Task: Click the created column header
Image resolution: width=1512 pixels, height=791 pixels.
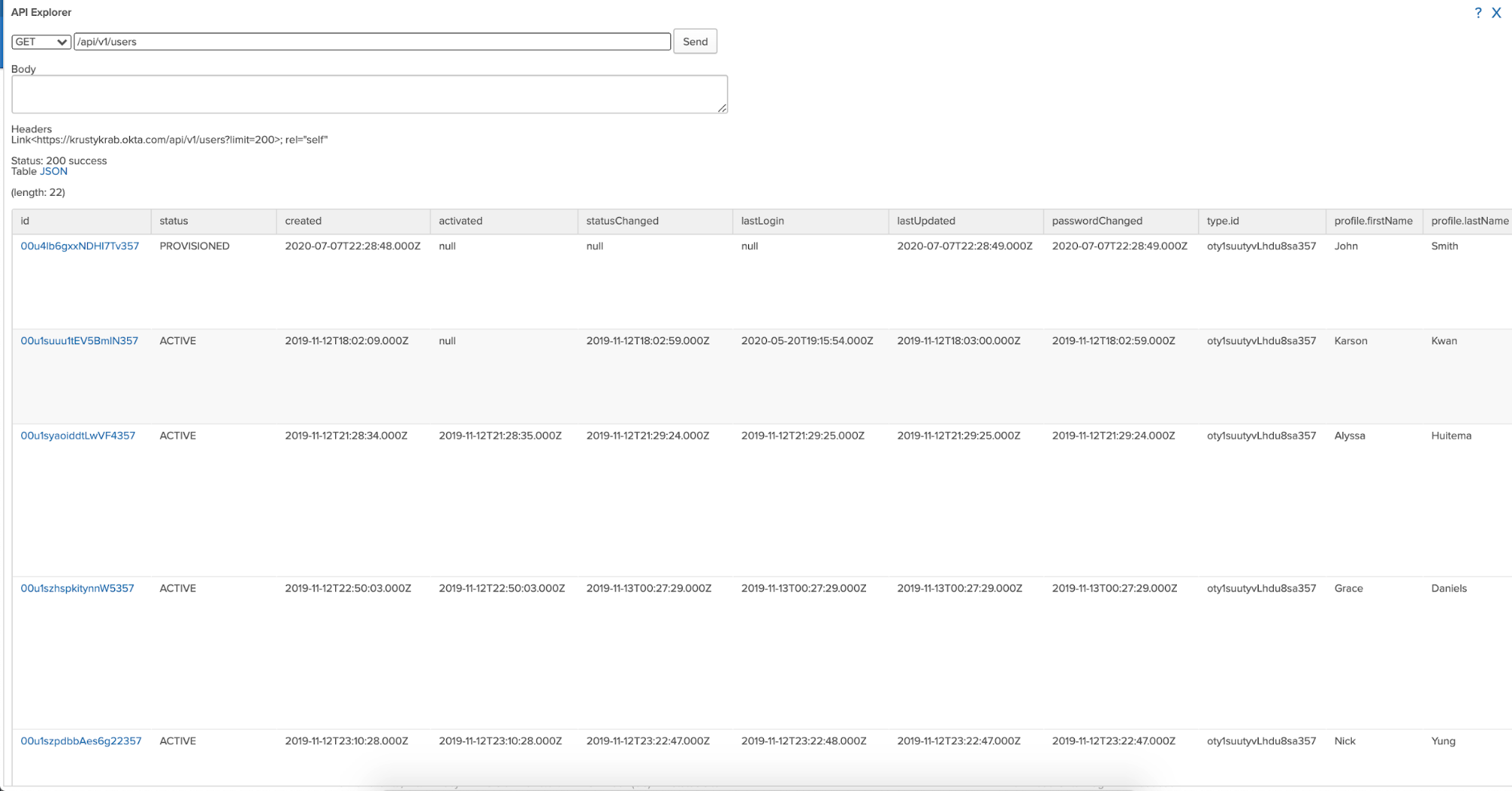Action: click(303, 221)
